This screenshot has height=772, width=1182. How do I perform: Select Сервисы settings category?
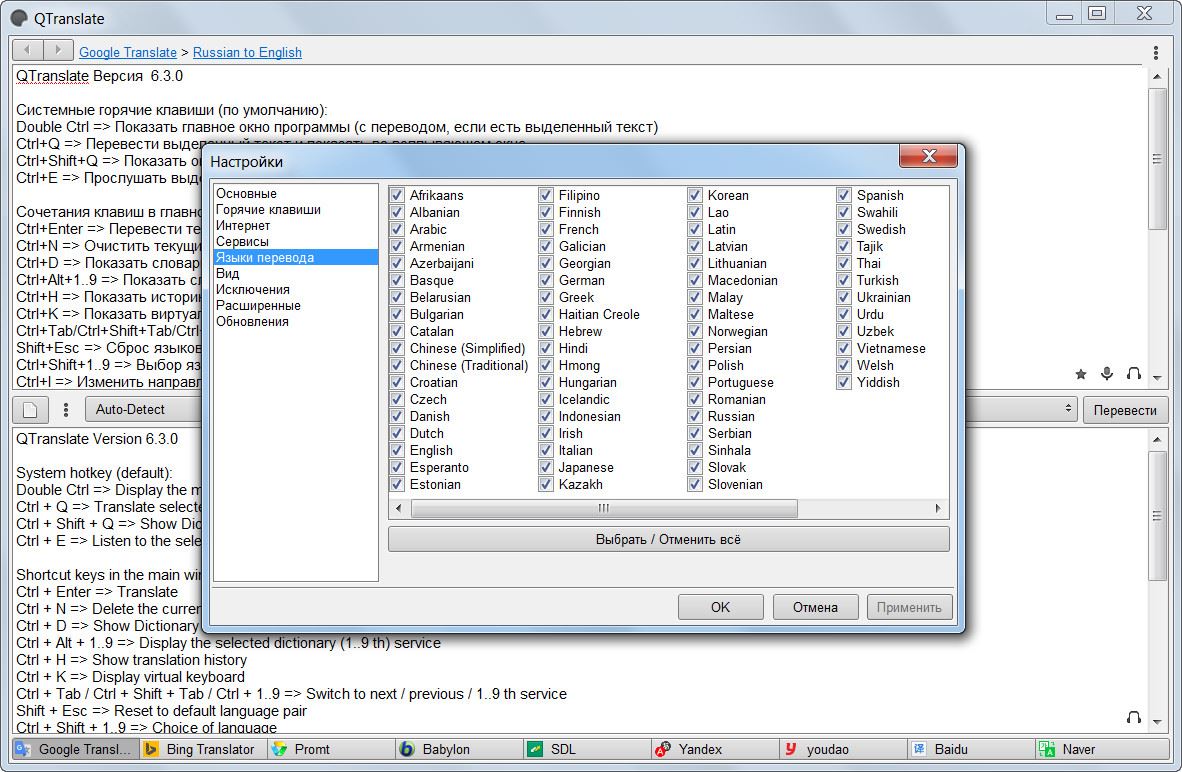tap(296, 241)
